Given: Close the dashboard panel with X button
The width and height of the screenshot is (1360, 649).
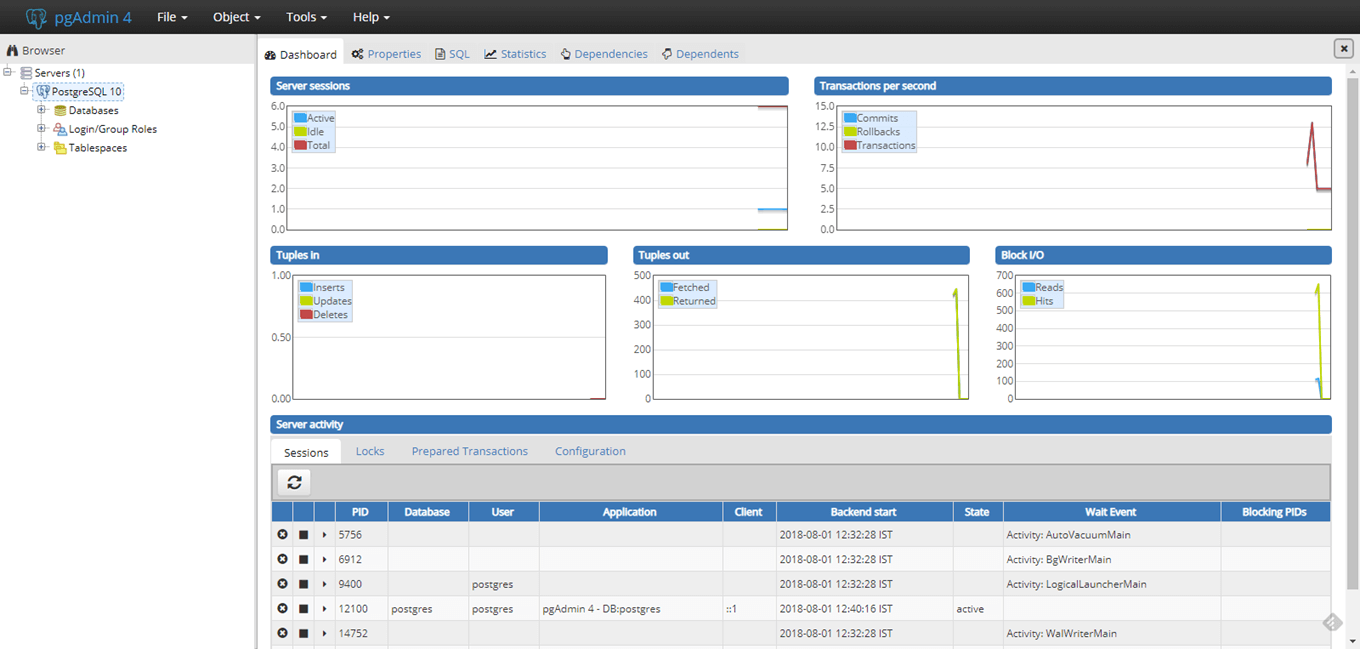Looking at the screenshot, I should [x=1343, y=48].
